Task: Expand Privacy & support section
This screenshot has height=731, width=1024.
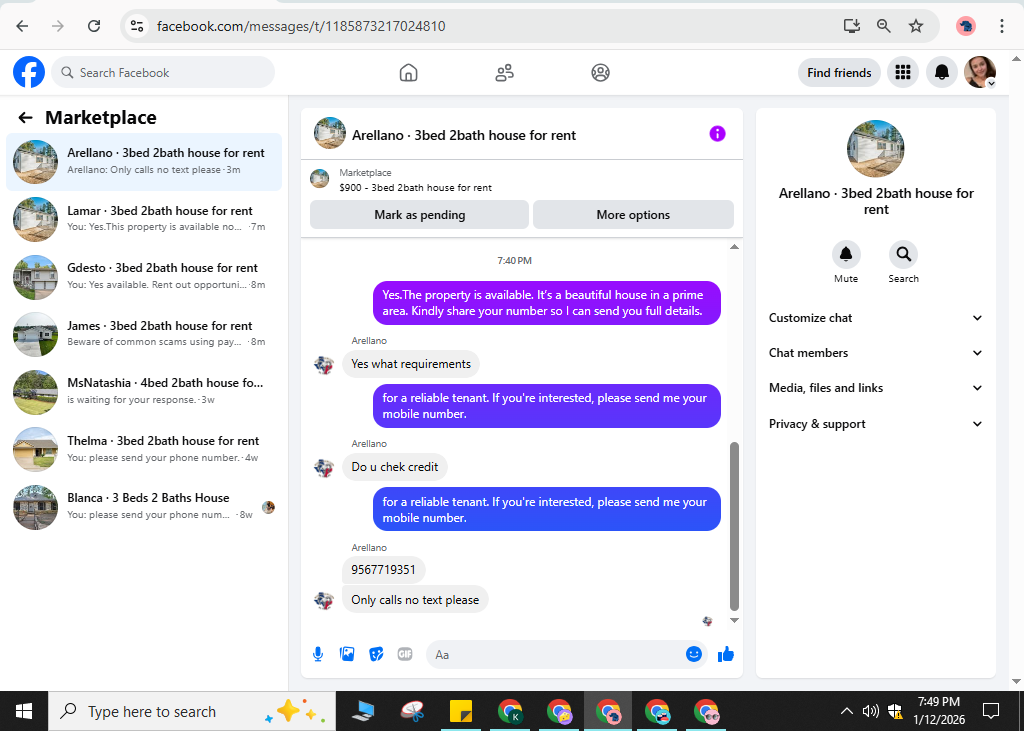Action: click(x=875, y=424)
